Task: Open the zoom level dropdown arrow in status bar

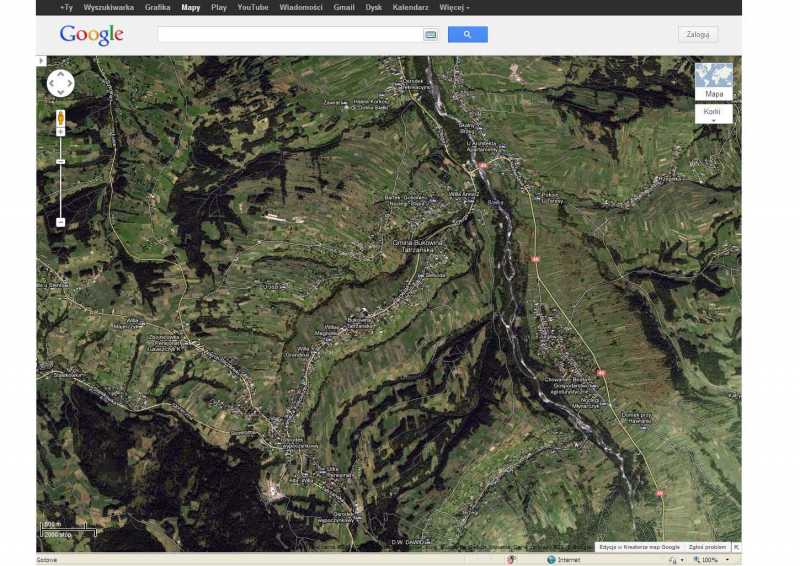Action: click(727, 560)
